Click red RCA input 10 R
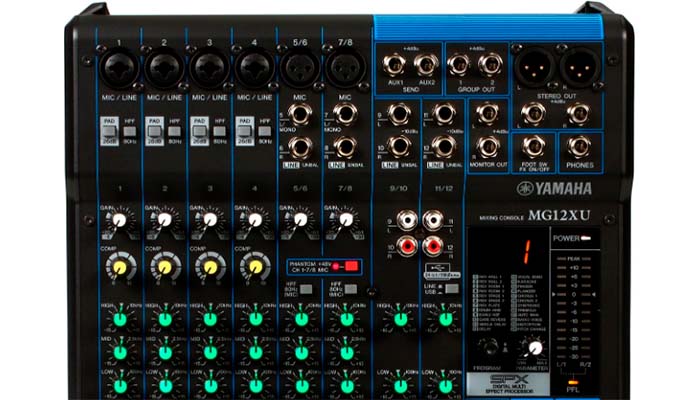Screen dimensions: 700x400 [x=407, y=246]
